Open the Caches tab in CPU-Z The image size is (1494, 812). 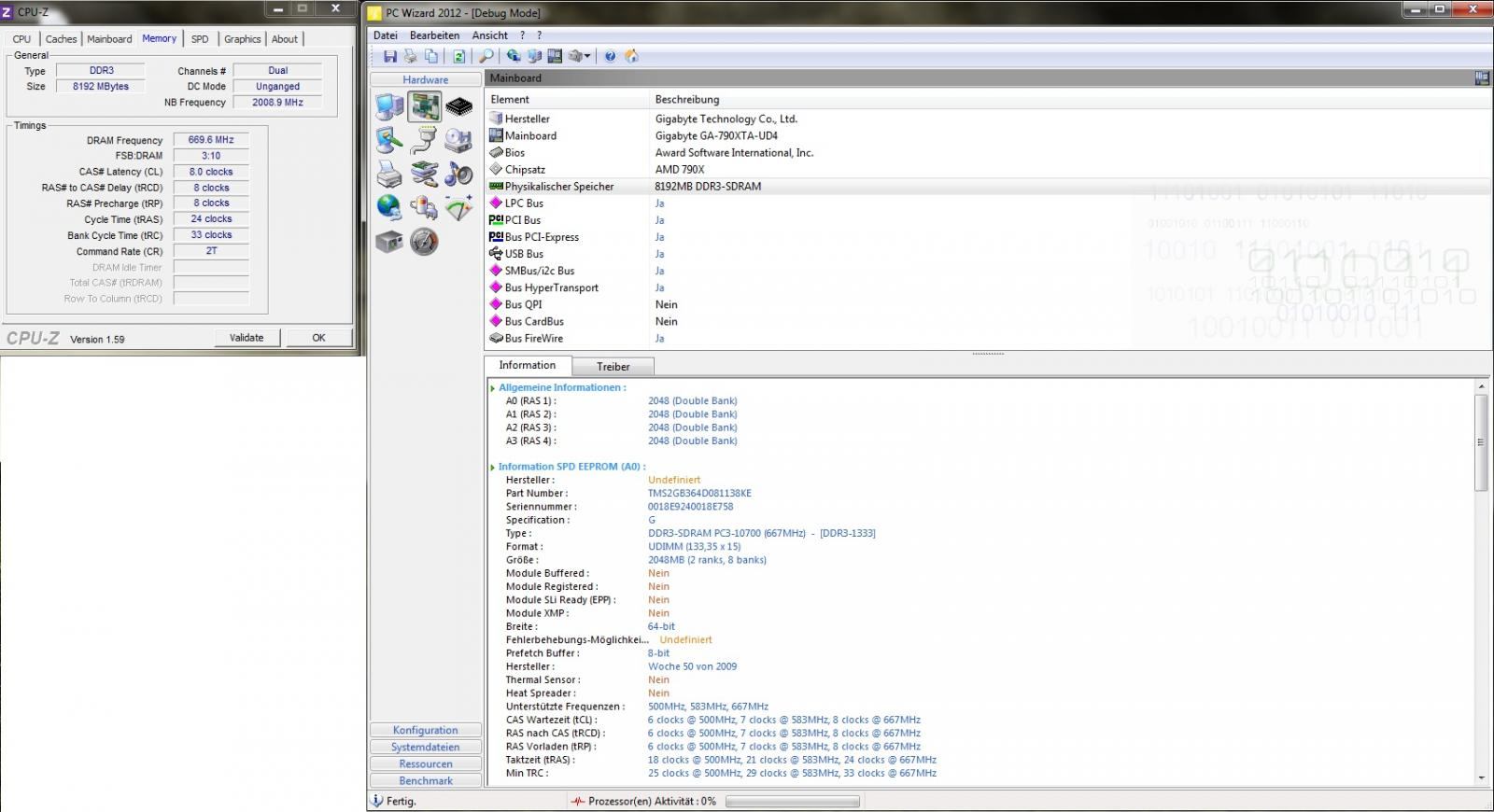[x=61, y=39]
